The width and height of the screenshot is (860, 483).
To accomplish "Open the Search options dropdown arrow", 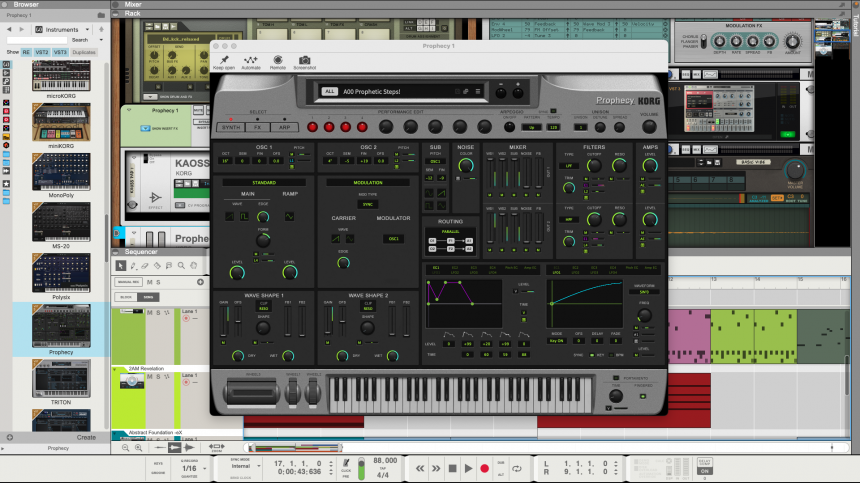I will point(101,40).
